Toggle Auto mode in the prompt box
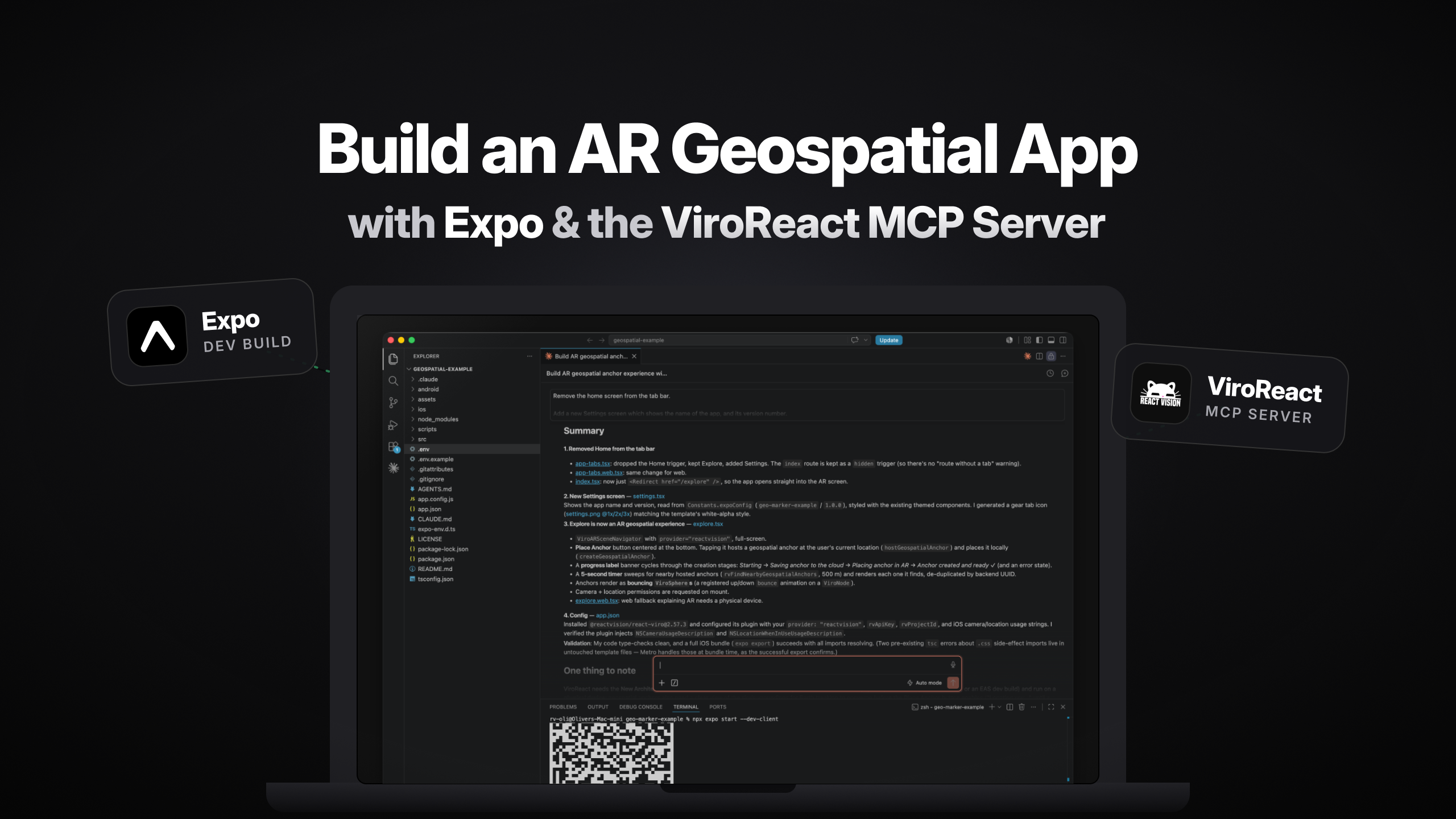 point(924,682)
